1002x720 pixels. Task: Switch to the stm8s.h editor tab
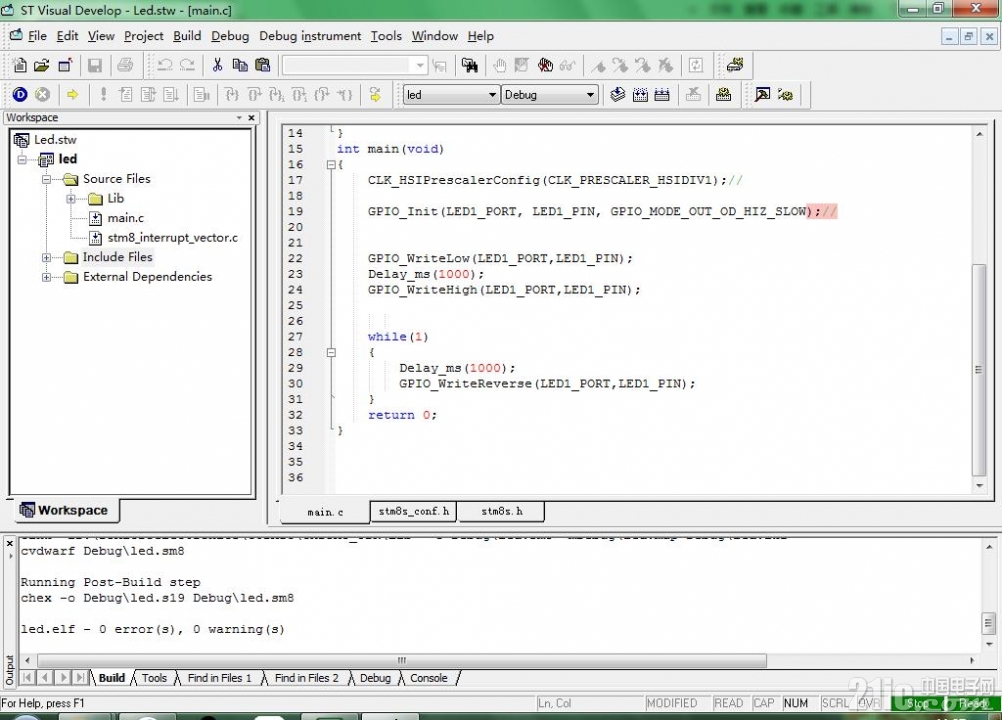click(x=502, y=511)
